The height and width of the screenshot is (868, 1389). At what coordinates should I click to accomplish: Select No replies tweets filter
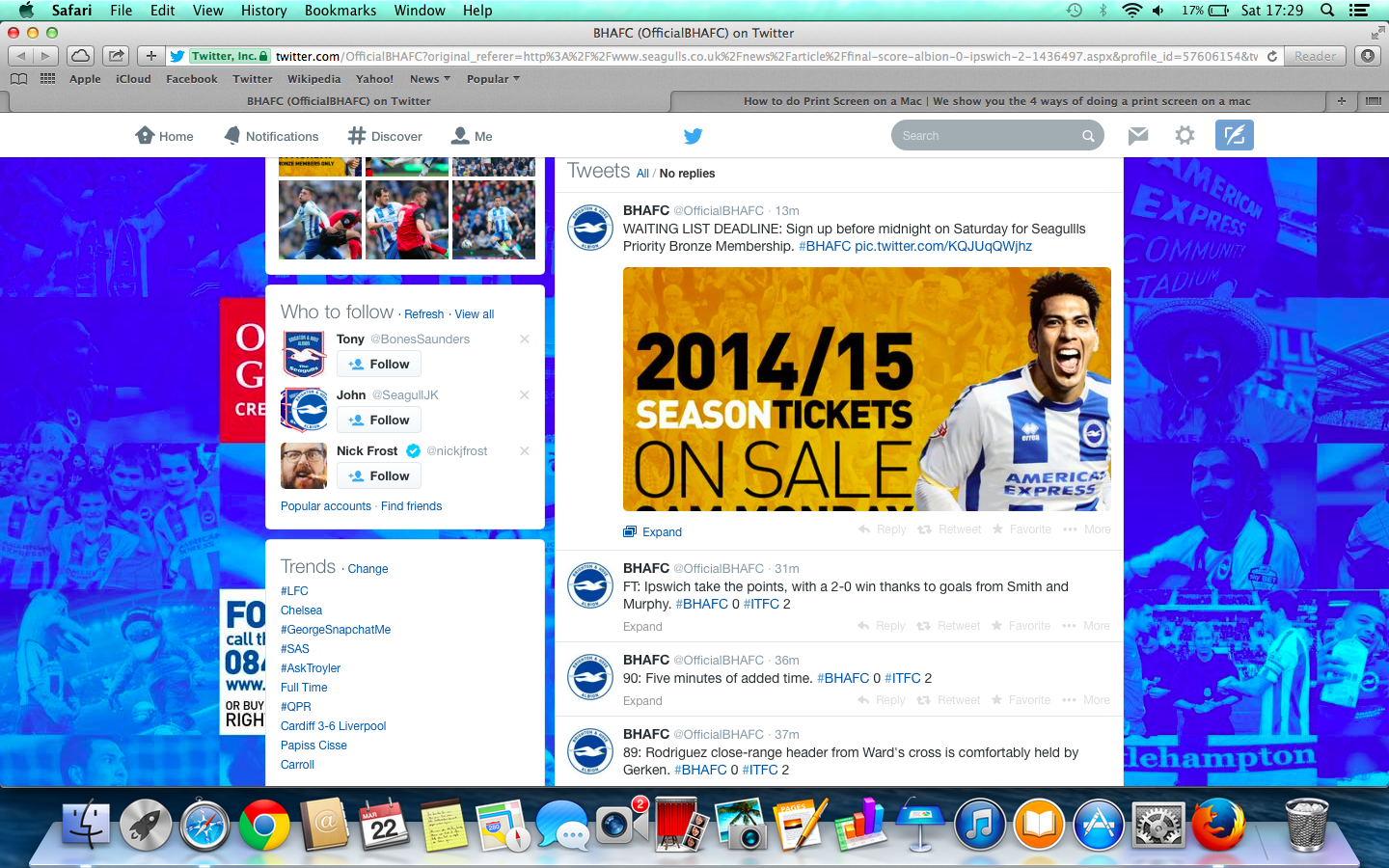pyautogui.click(x=687, y=174)
